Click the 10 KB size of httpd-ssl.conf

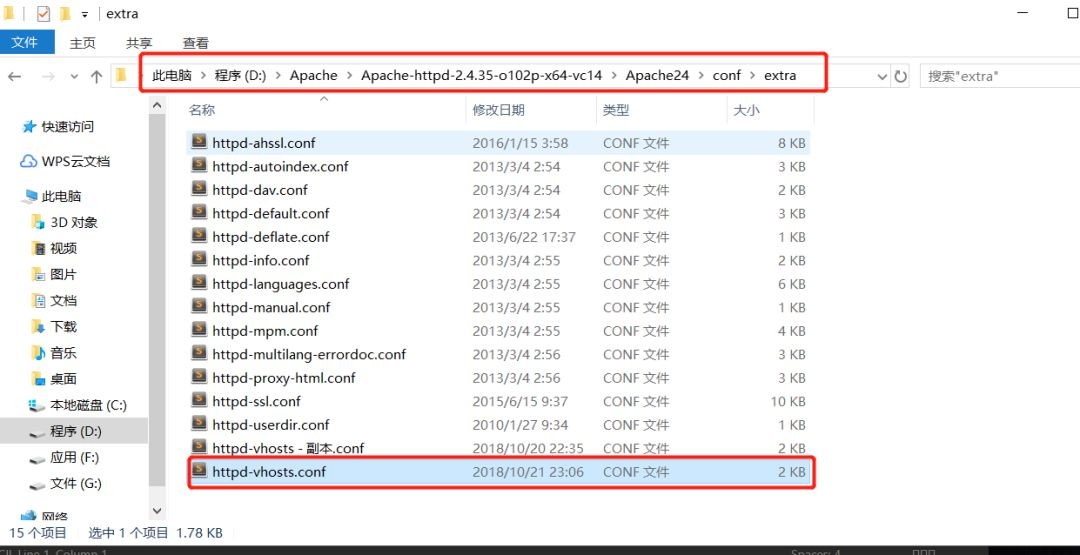(788, 401)
